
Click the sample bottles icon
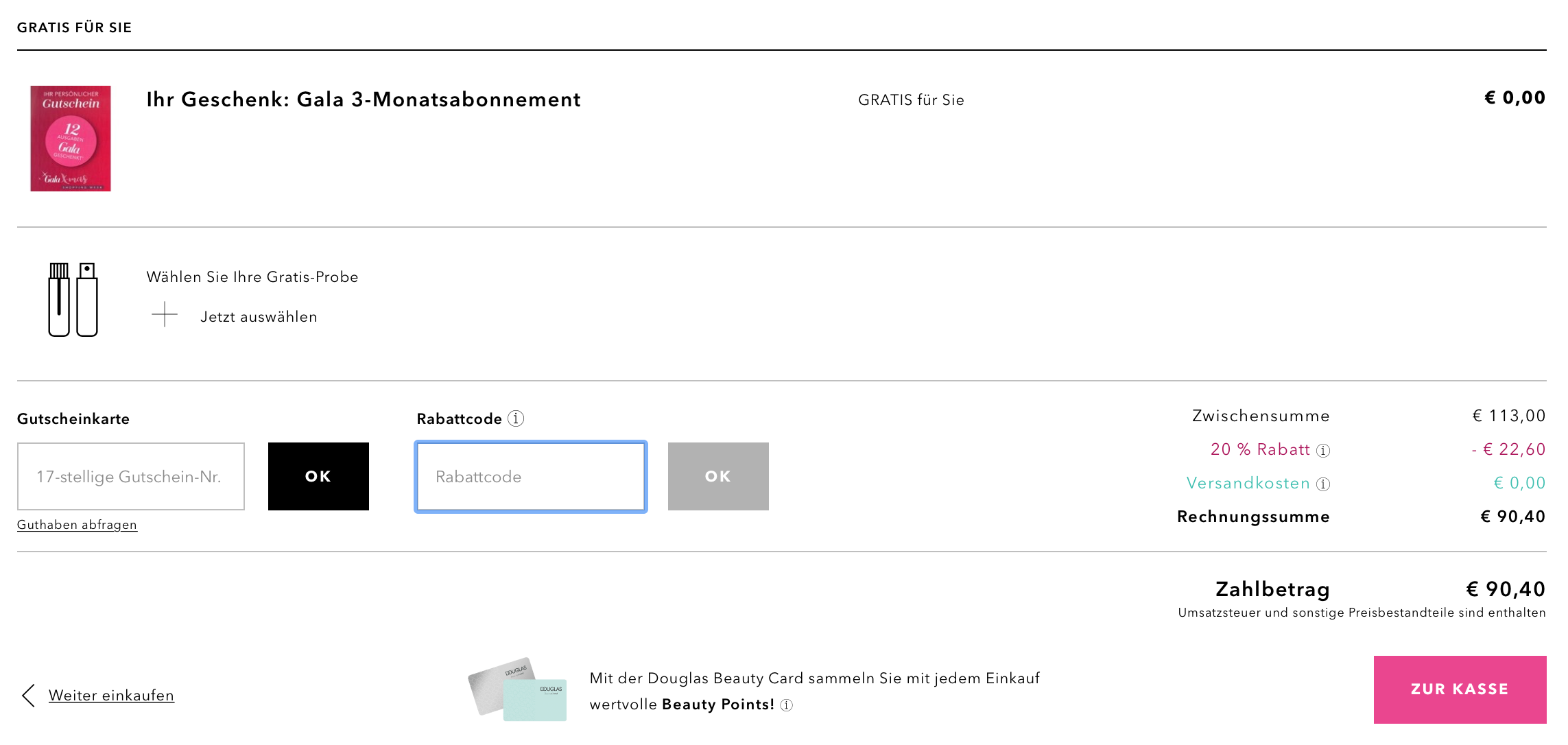point(73,299)
